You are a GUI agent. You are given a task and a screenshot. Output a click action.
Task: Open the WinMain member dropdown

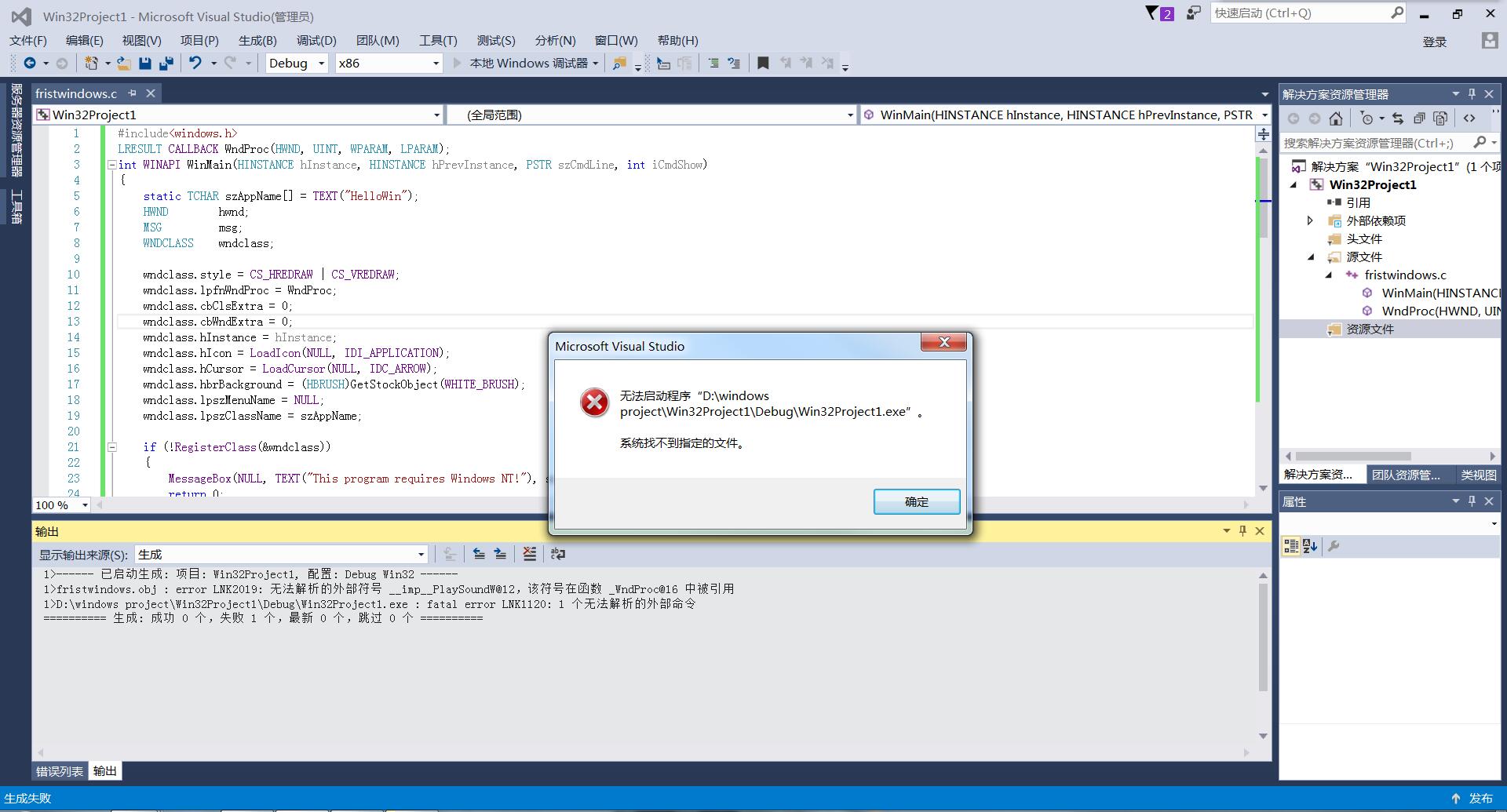point(1065,115)
